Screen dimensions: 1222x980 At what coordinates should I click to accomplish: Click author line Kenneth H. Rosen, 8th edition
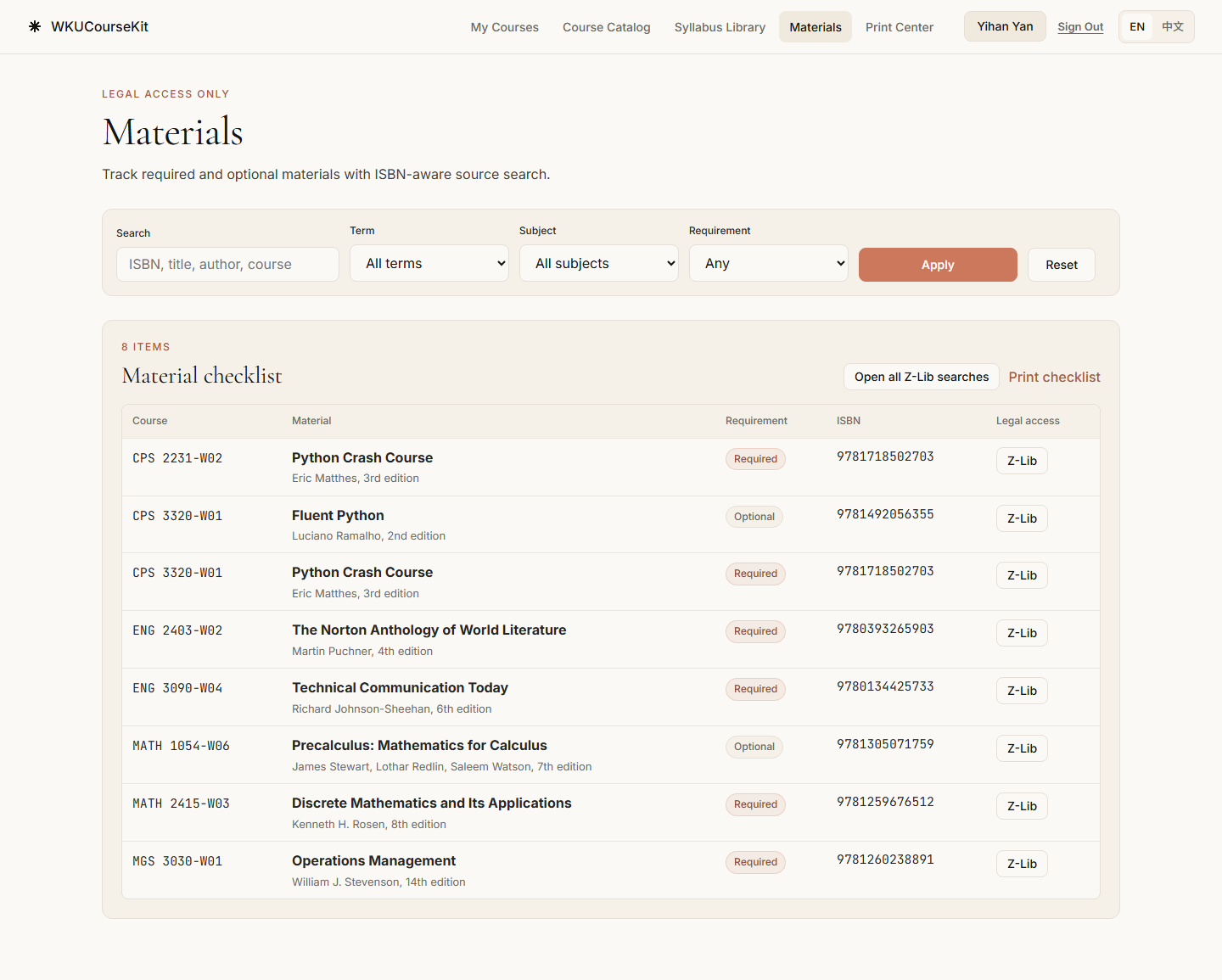click(x=369, y=825)
